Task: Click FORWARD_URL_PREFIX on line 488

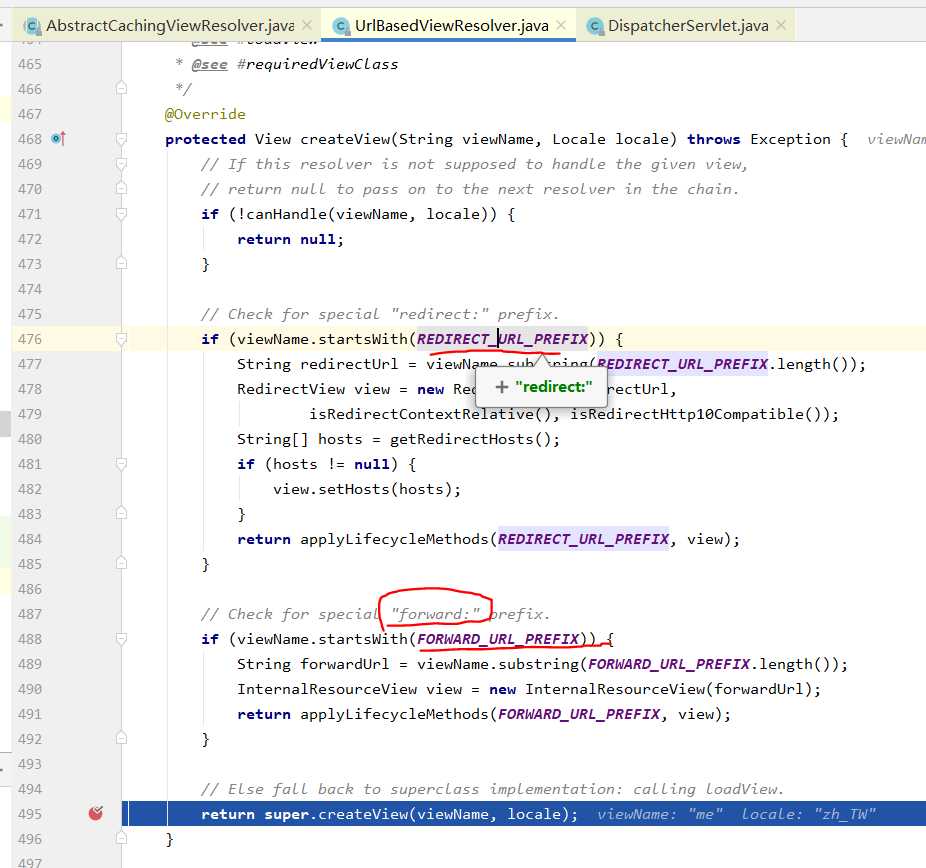Action: (x=498, y=639)
